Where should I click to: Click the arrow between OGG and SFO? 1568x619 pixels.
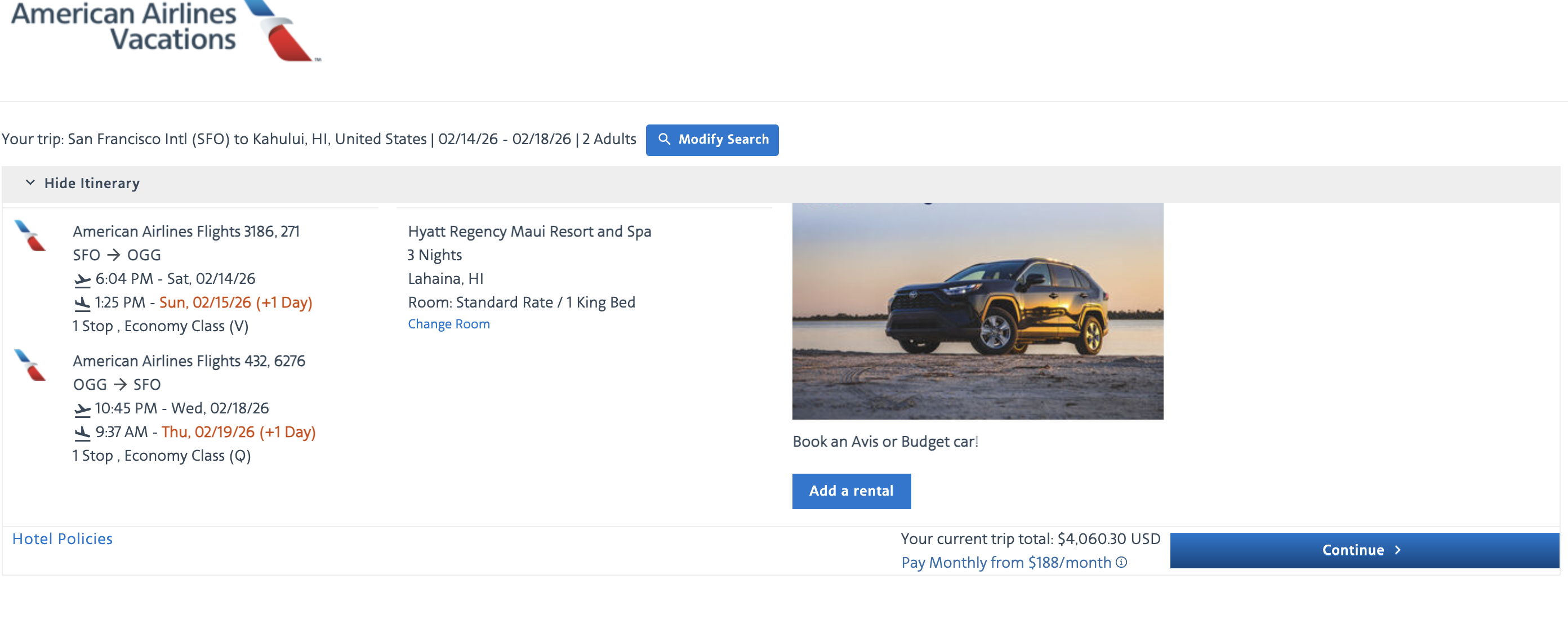click(x=121, y=385)
